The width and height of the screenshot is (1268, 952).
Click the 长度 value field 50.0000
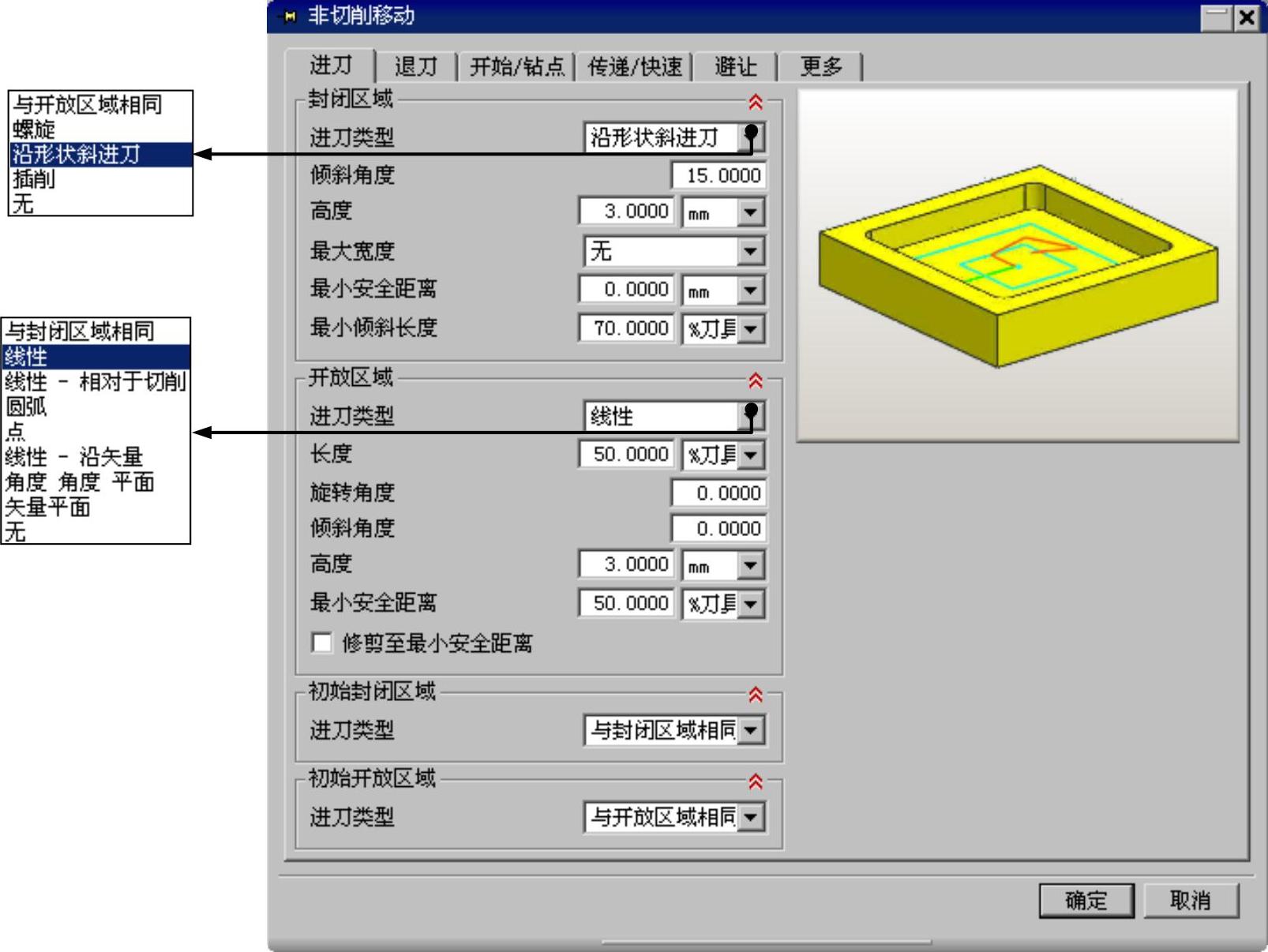pos(627,455)
